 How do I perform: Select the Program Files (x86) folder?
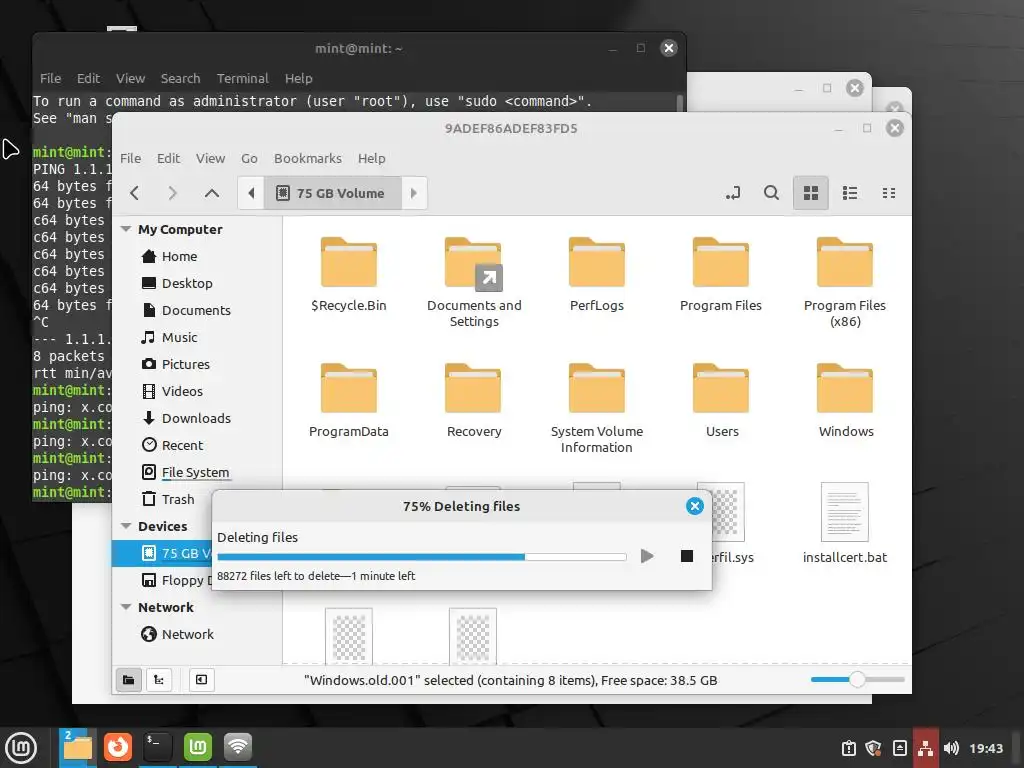(845, 282)
